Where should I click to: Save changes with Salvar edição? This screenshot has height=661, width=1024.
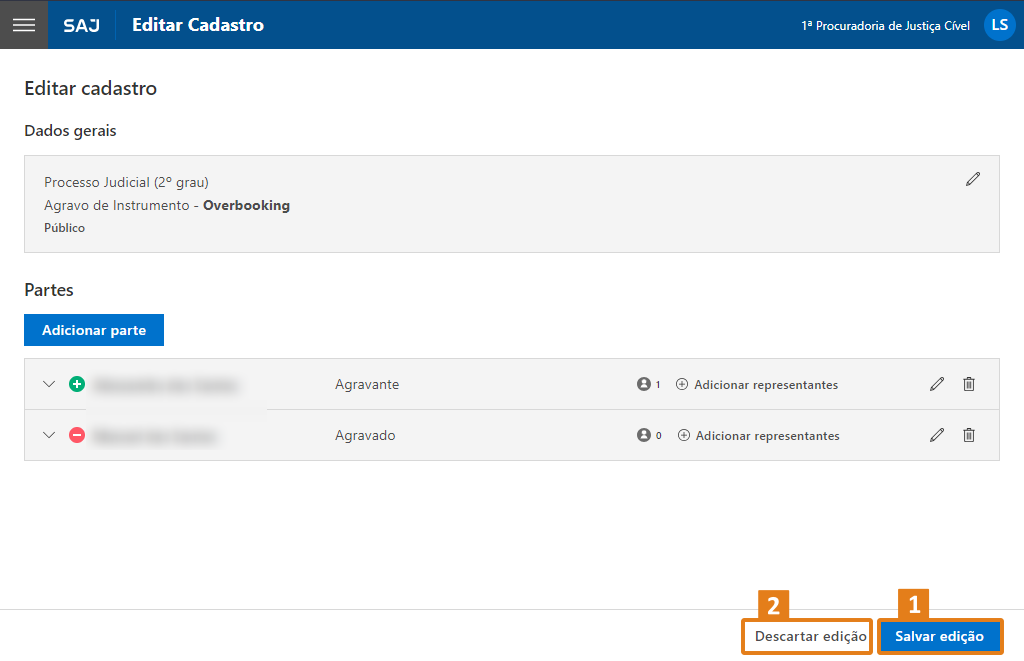point(939,636)
